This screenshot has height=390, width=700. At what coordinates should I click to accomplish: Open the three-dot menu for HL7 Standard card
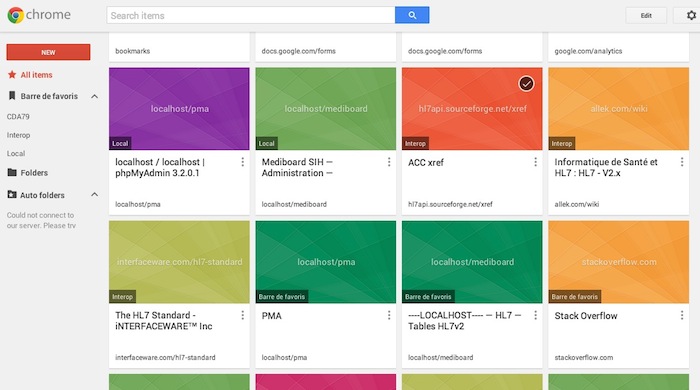click(242, 315)
